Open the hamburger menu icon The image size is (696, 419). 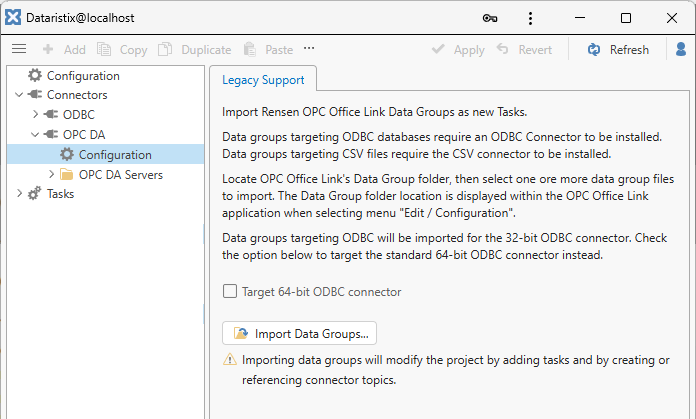click(18, 49)
